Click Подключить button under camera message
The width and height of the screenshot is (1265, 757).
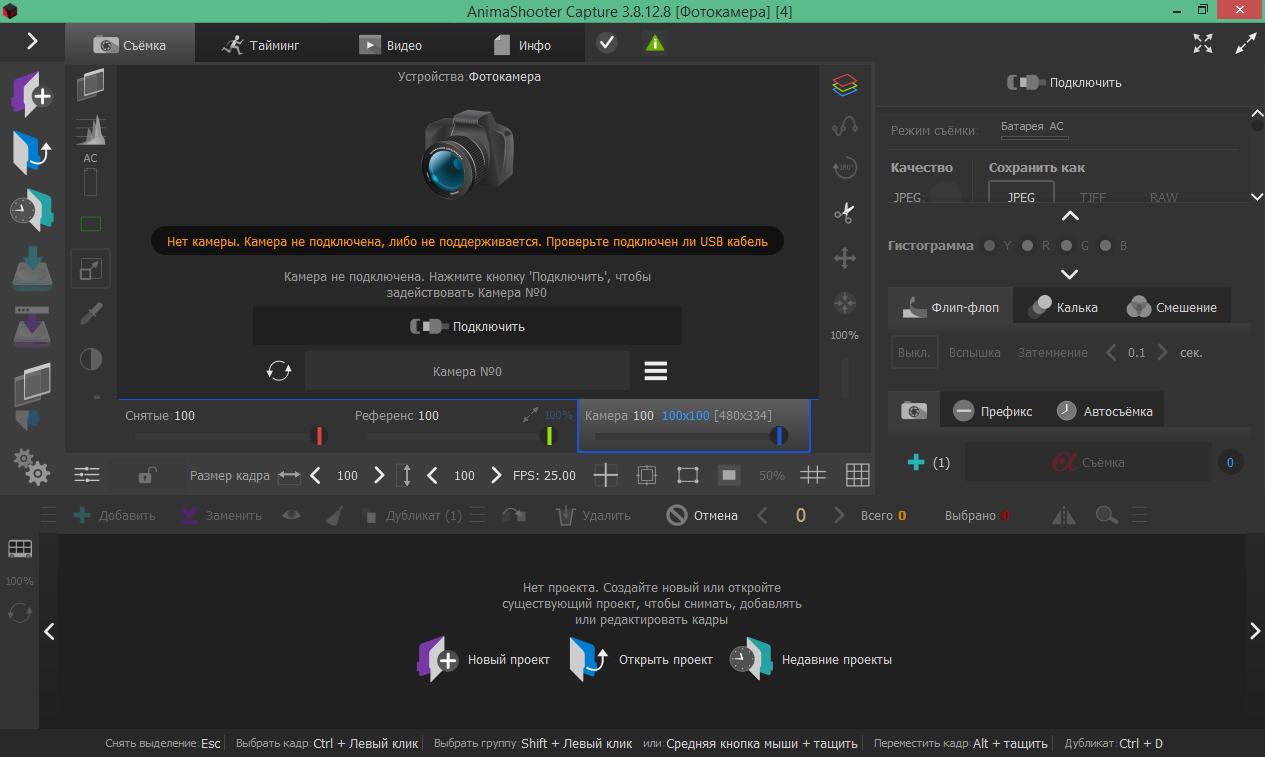coord(467,326)
